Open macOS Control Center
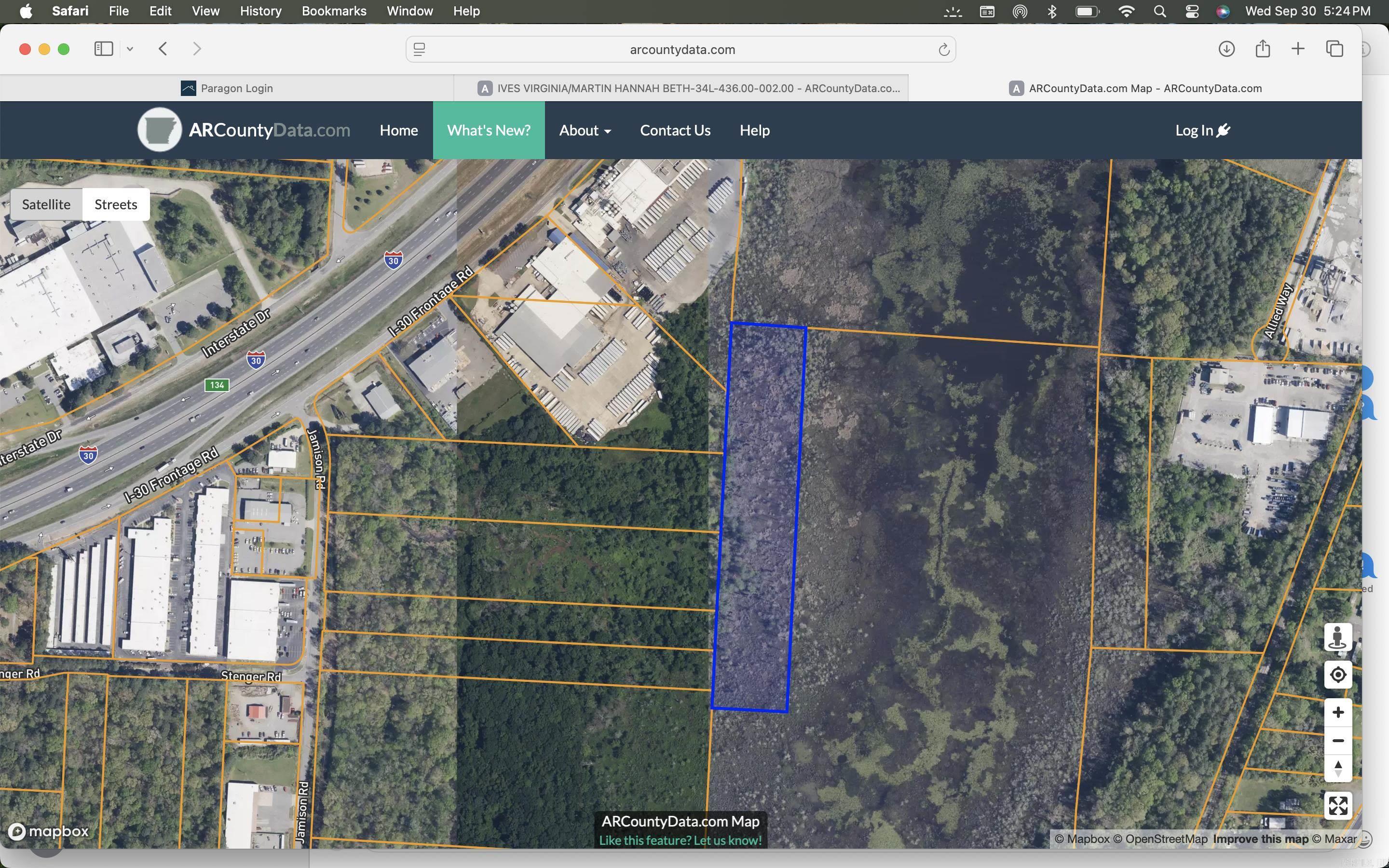 pos(1192,11)
